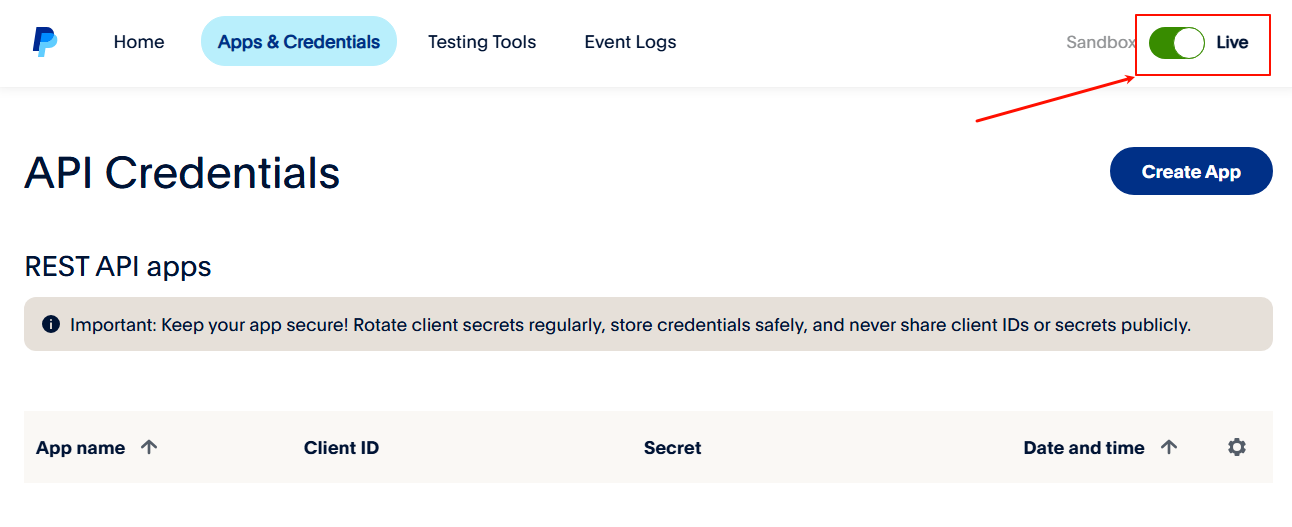Click the Create App button
The width and height of the screenshot is (1292, 527).
(x=1191, y=171)
